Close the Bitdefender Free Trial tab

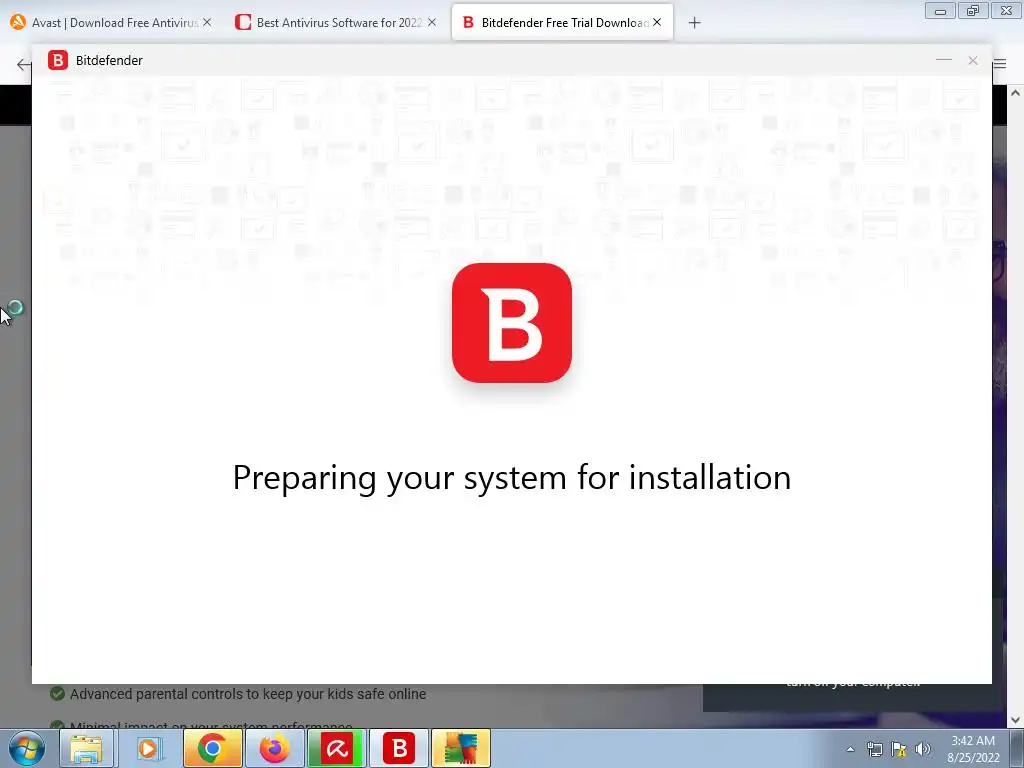[x=657, y=22]
